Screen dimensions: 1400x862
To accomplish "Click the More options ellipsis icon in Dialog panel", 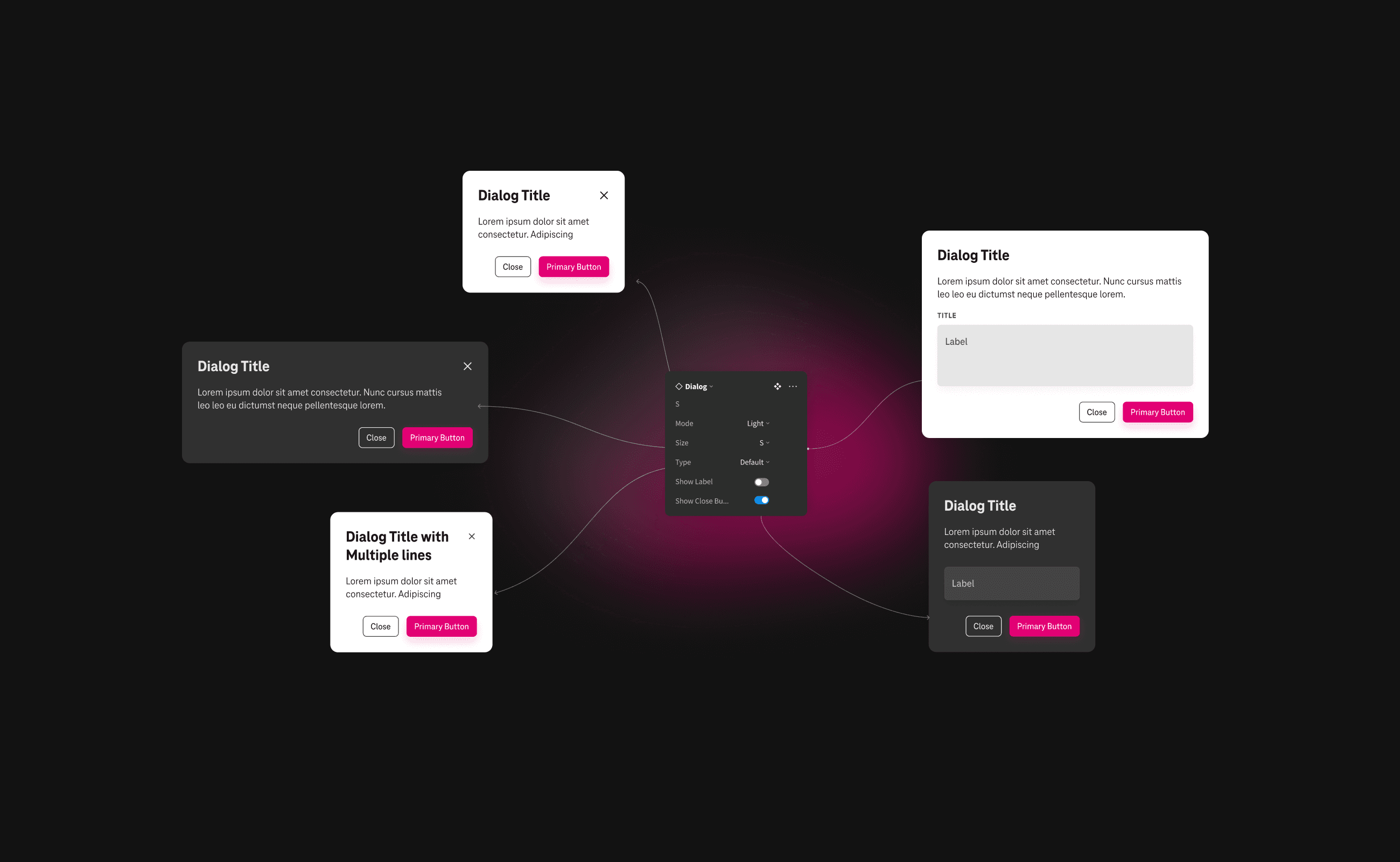I will pos(792,386).
